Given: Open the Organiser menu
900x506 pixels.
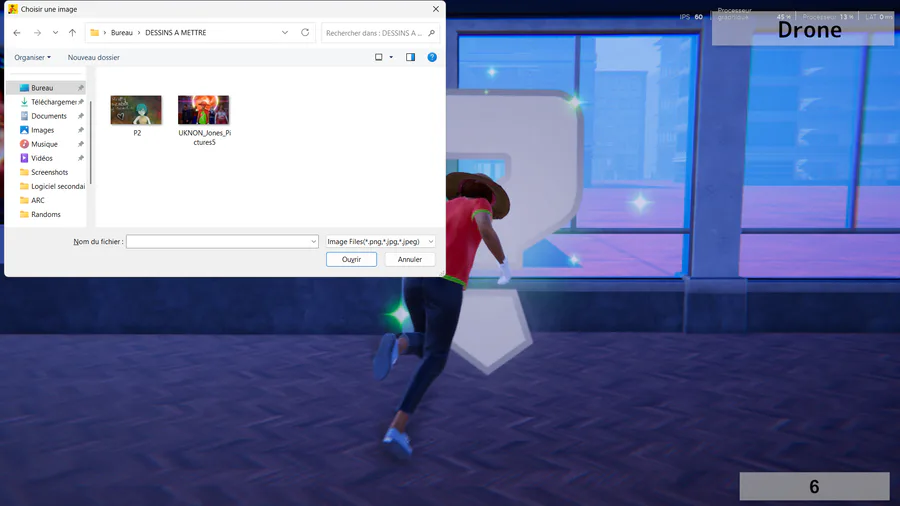Looking at the screenshot, I should coord(33,57).
